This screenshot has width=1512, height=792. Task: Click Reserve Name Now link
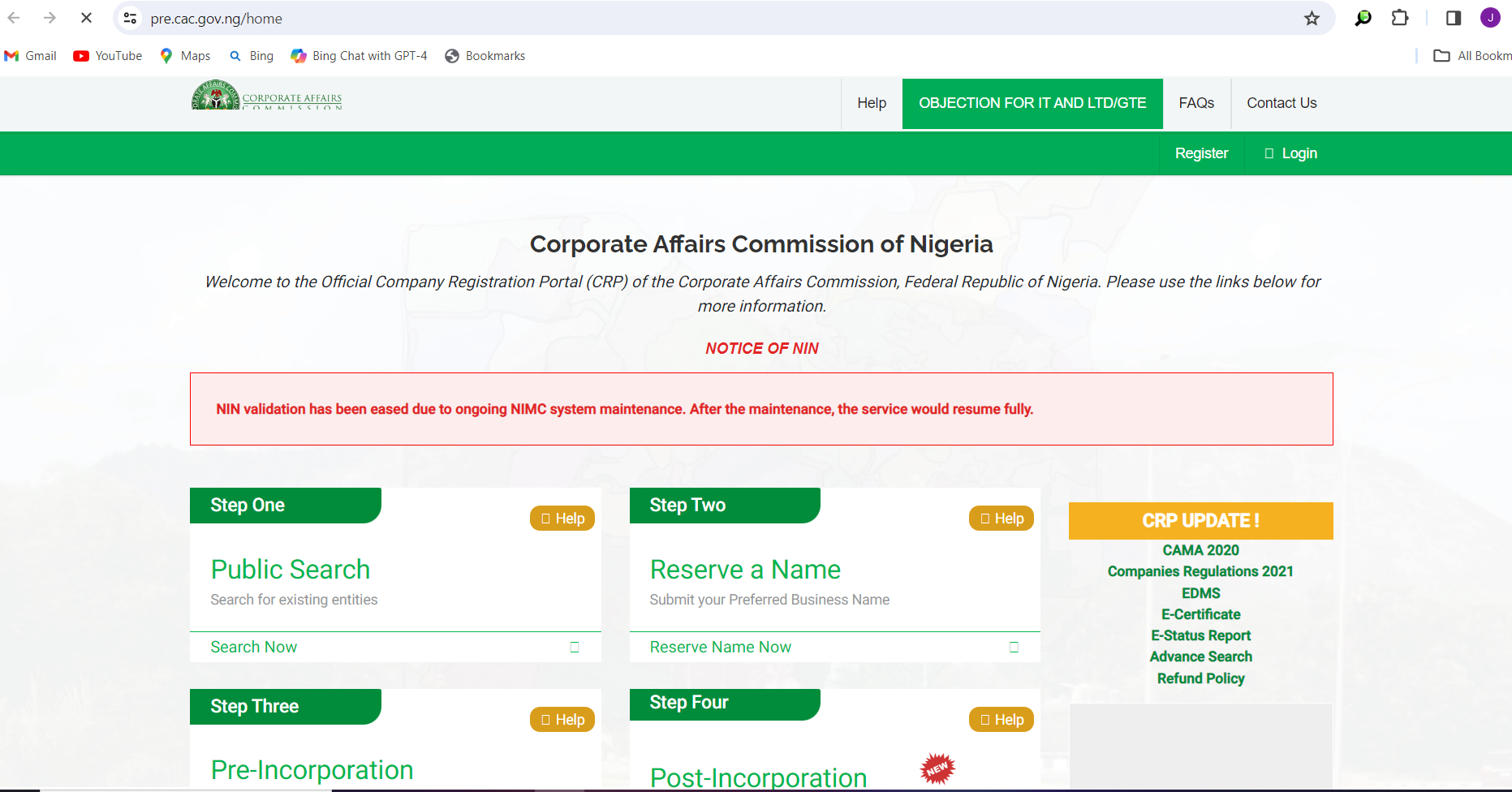click(x=721, y=647)
